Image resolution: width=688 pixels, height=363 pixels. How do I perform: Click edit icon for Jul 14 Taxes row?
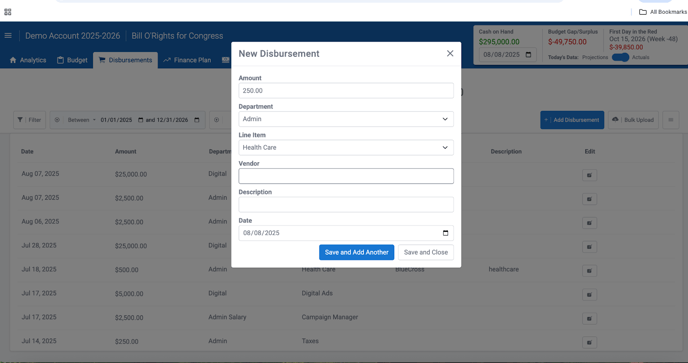[589, 342]
